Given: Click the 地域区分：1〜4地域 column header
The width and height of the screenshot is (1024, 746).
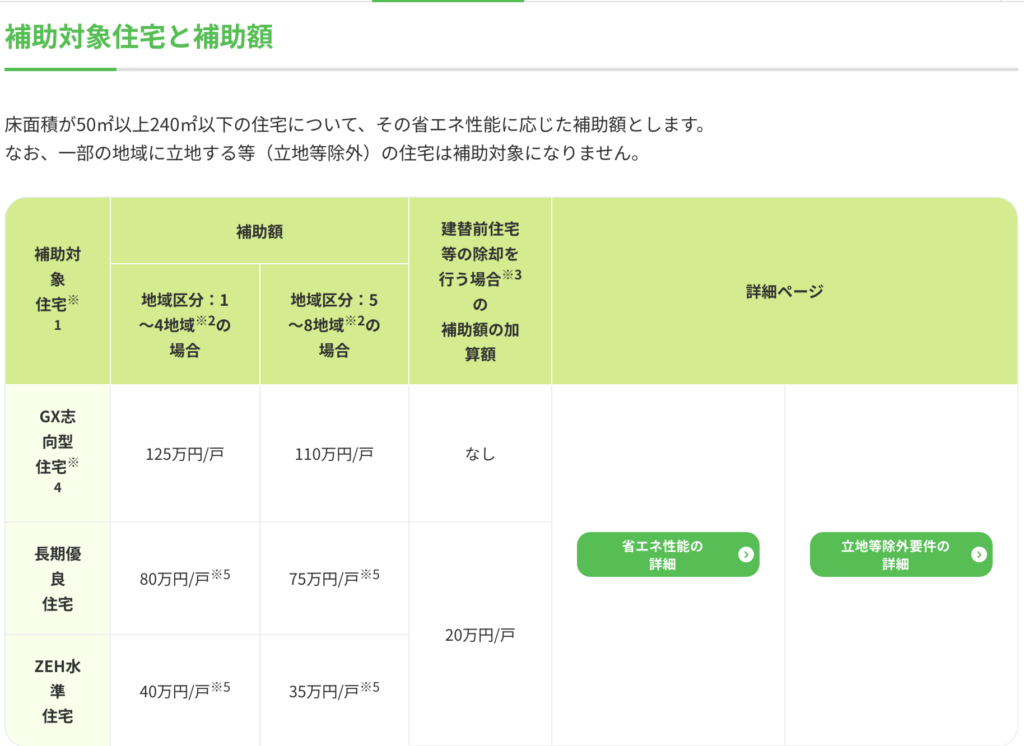Looking at the screenshot, I should coord(185,324).
